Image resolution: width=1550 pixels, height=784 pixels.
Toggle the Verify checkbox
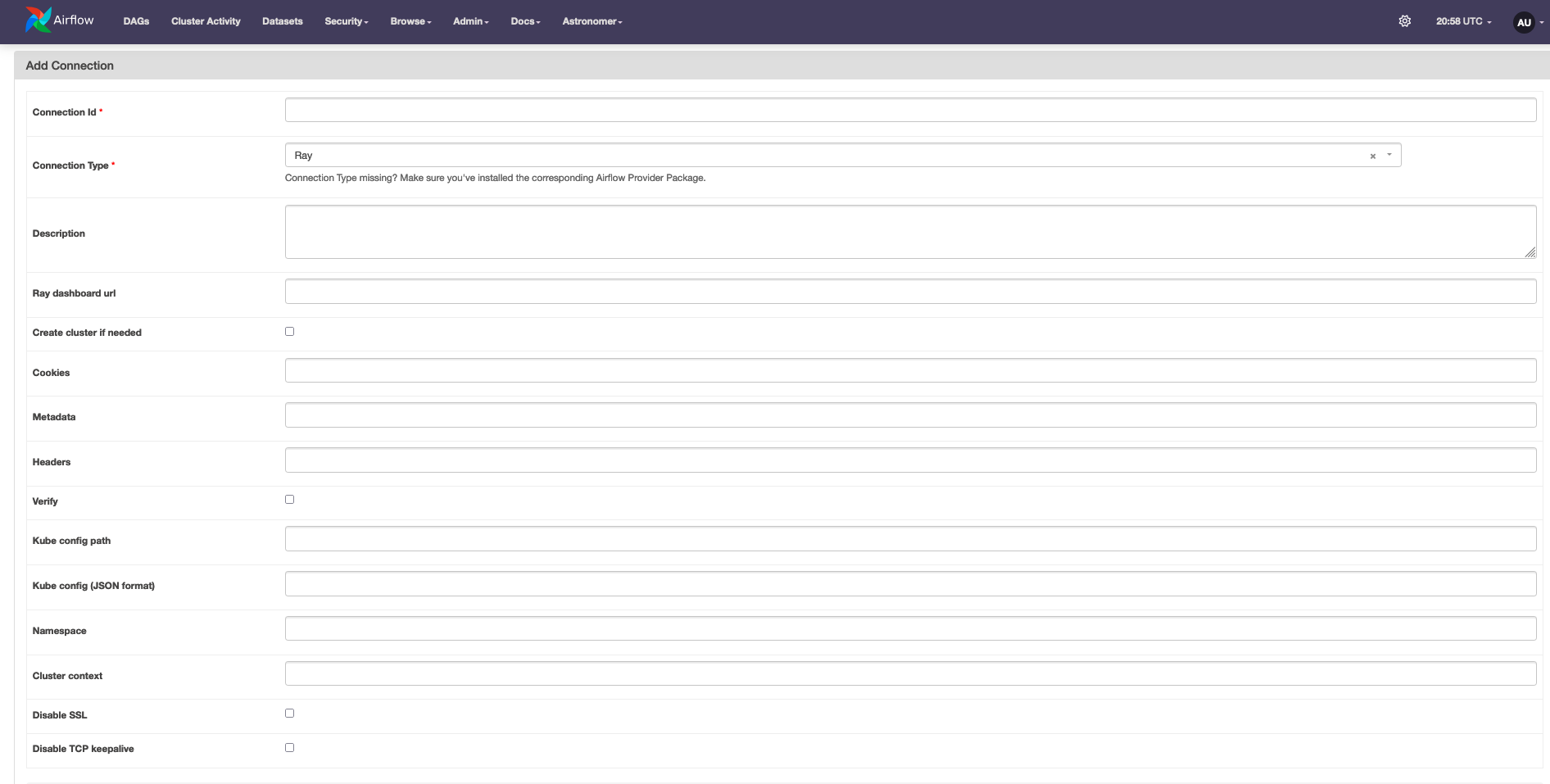pyautogui.click(x=289, y=500)
